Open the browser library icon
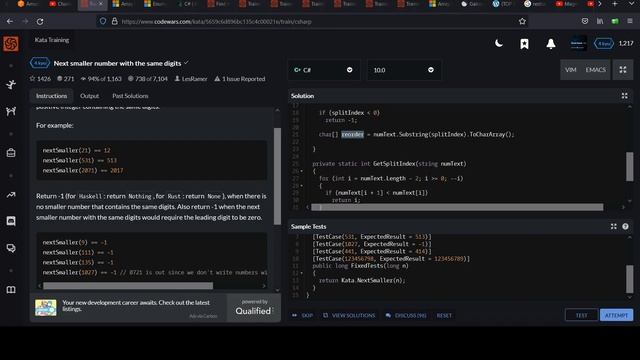Image resolution: width=640 pixels, height=360 pixels. pyautogui.click(x=600, y=21)
